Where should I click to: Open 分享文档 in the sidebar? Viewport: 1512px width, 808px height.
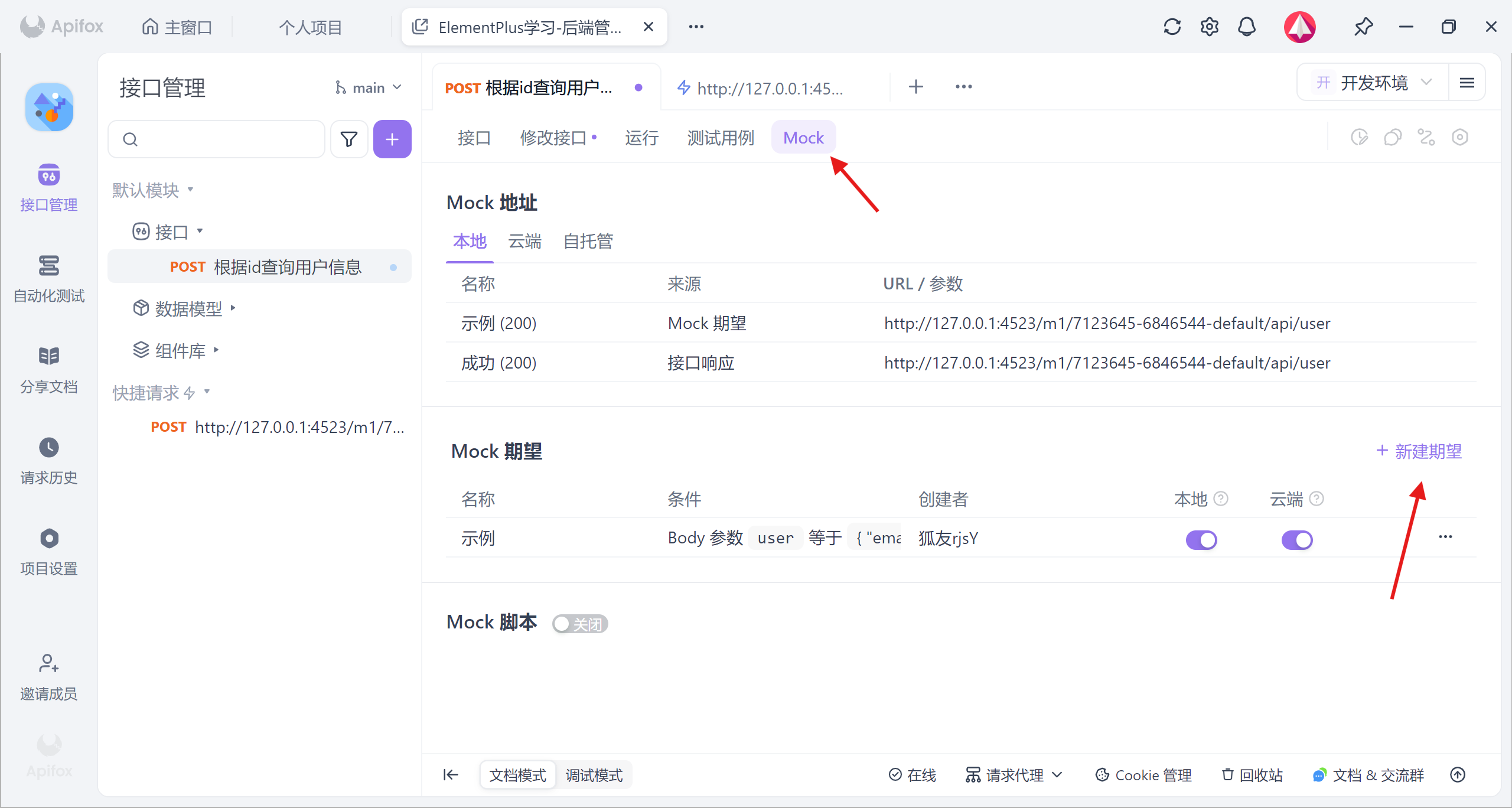click(48, 357)
